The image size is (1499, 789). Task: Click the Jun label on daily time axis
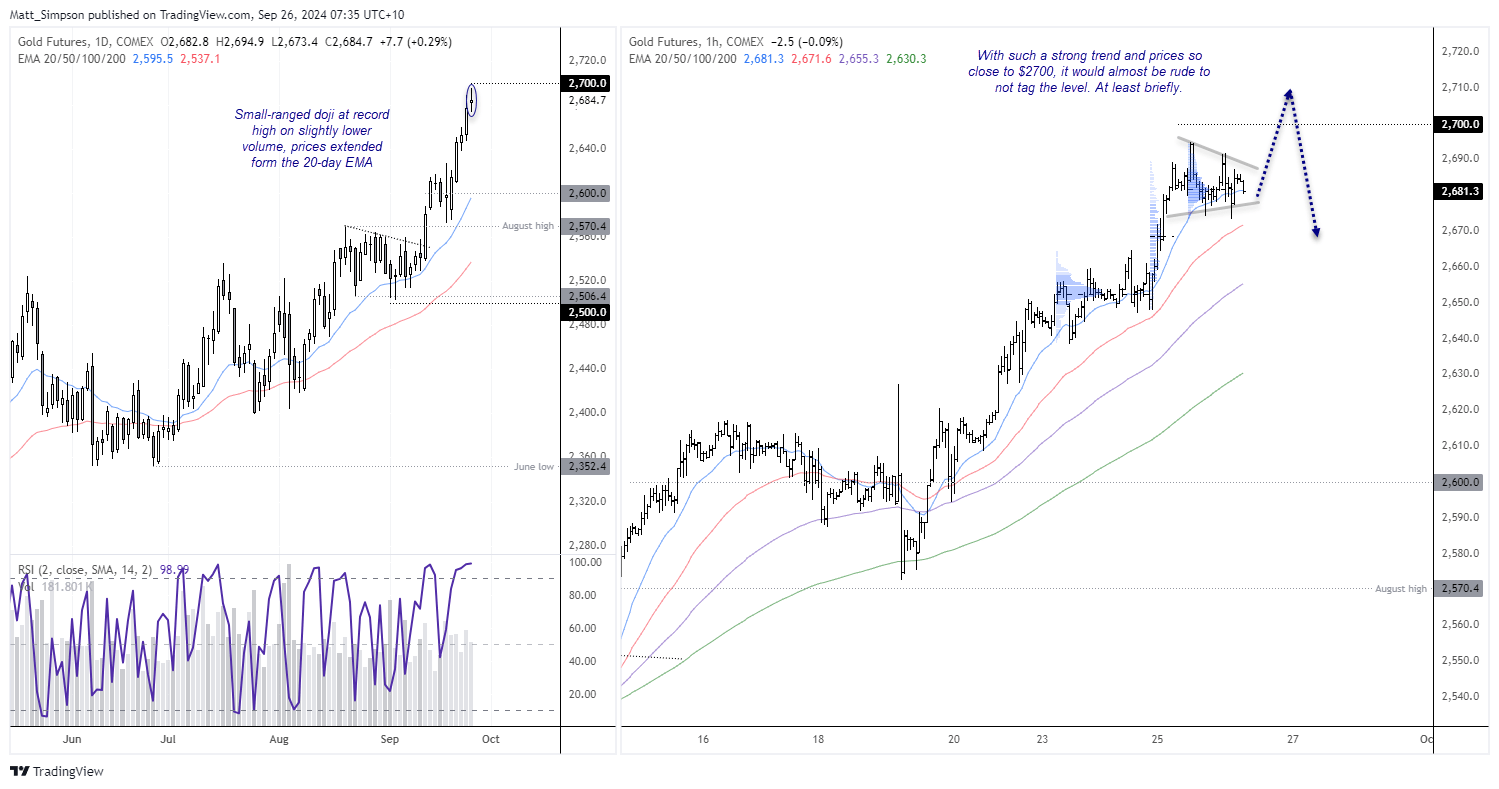coord(72,739)
